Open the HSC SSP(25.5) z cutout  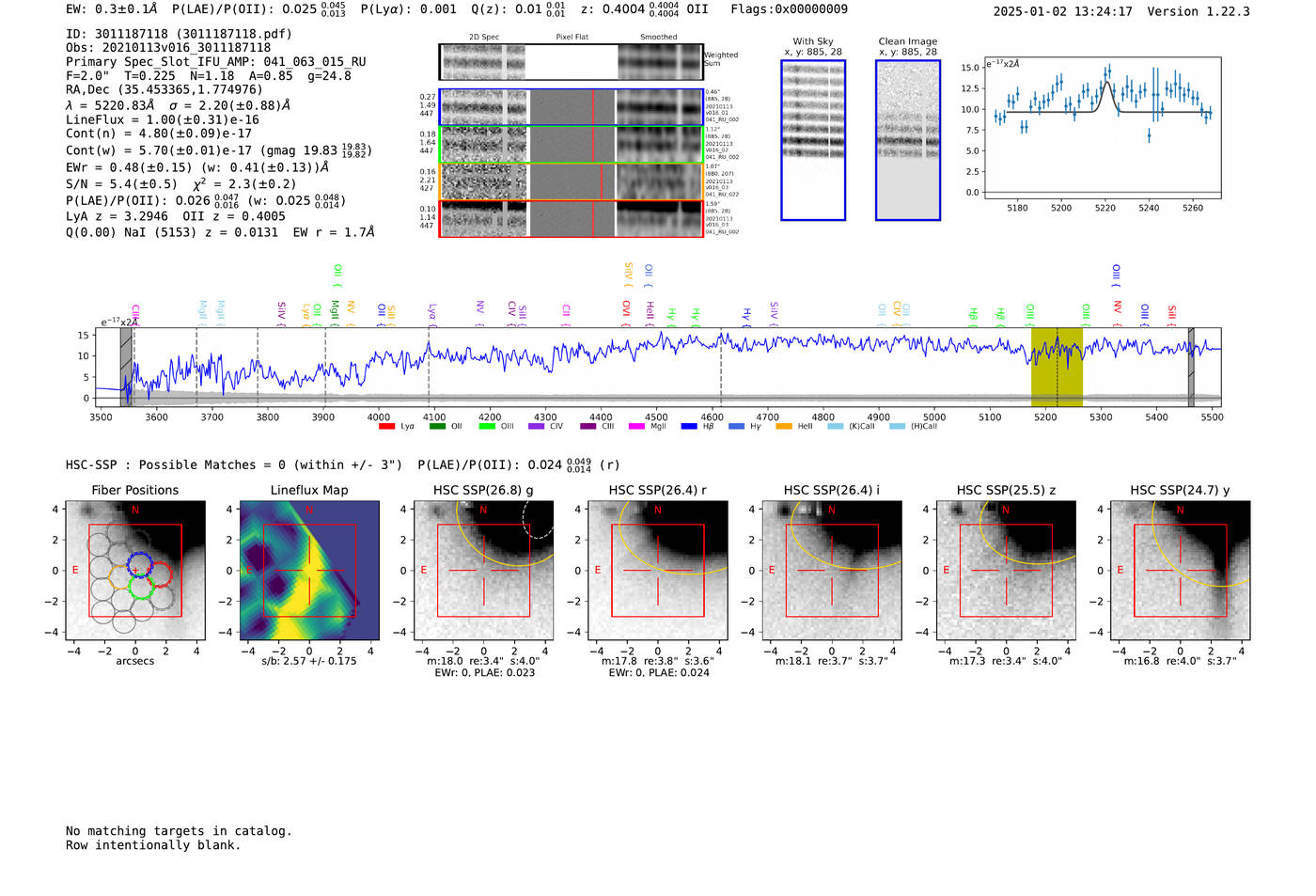pyautogui.click(x=1006, y=571)
